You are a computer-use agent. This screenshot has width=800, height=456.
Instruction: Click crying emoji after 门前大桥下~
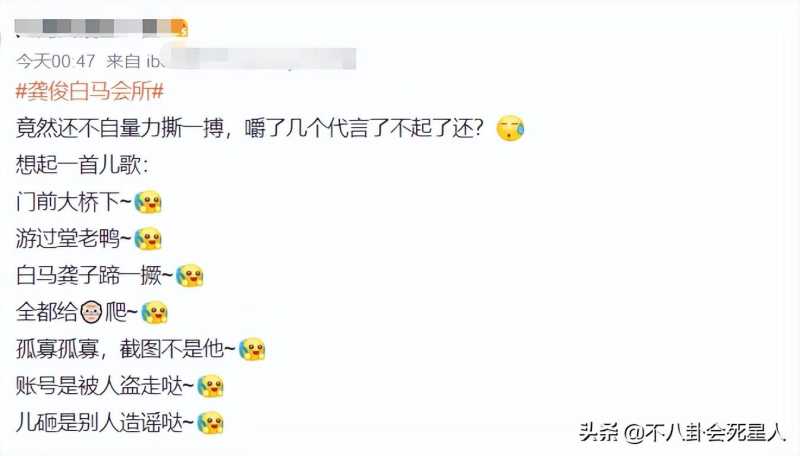[148, 202]
